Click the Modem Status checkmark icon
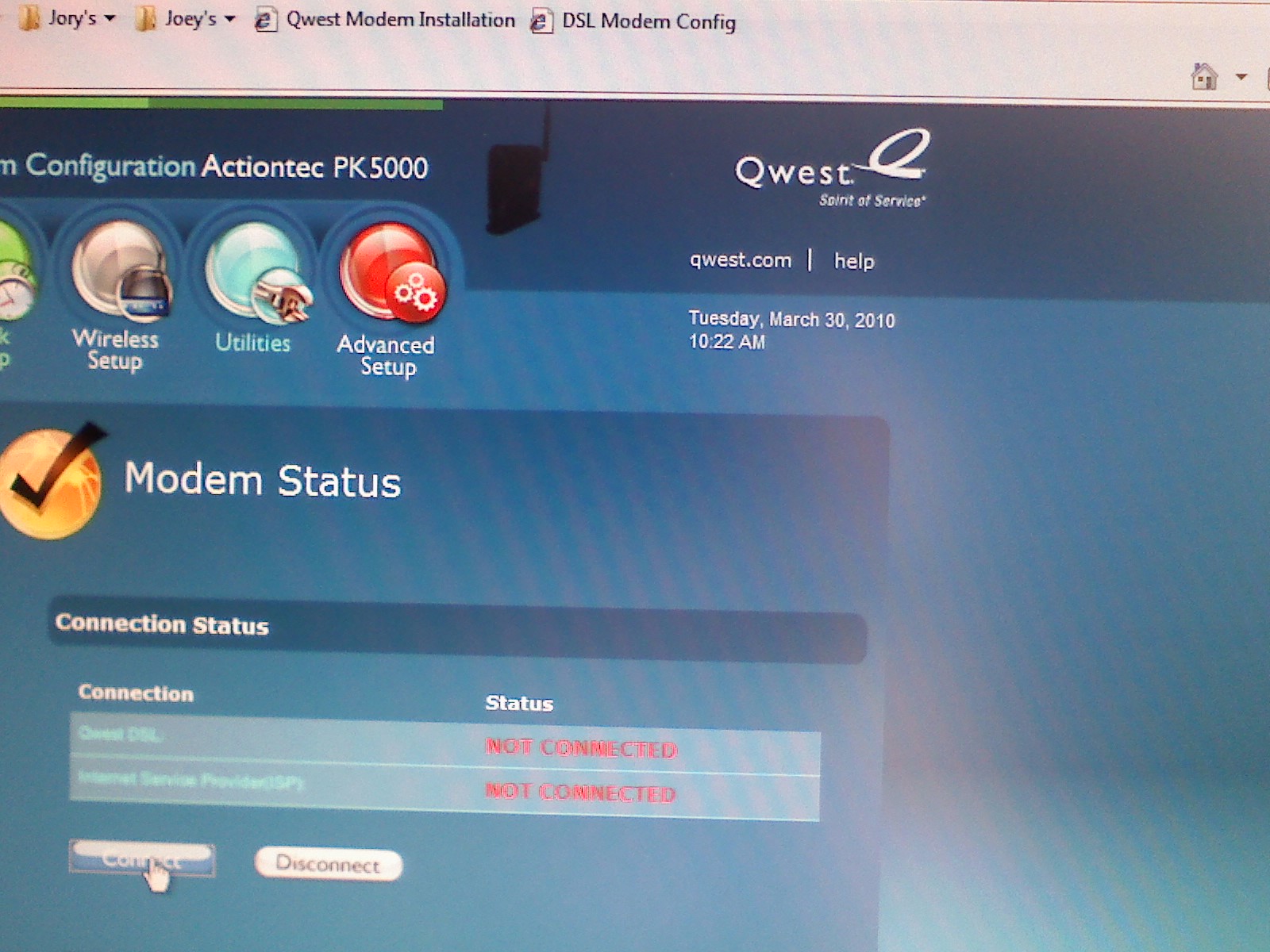The height and width of the screenshot is (952, 1270). (x=52, y=482)
